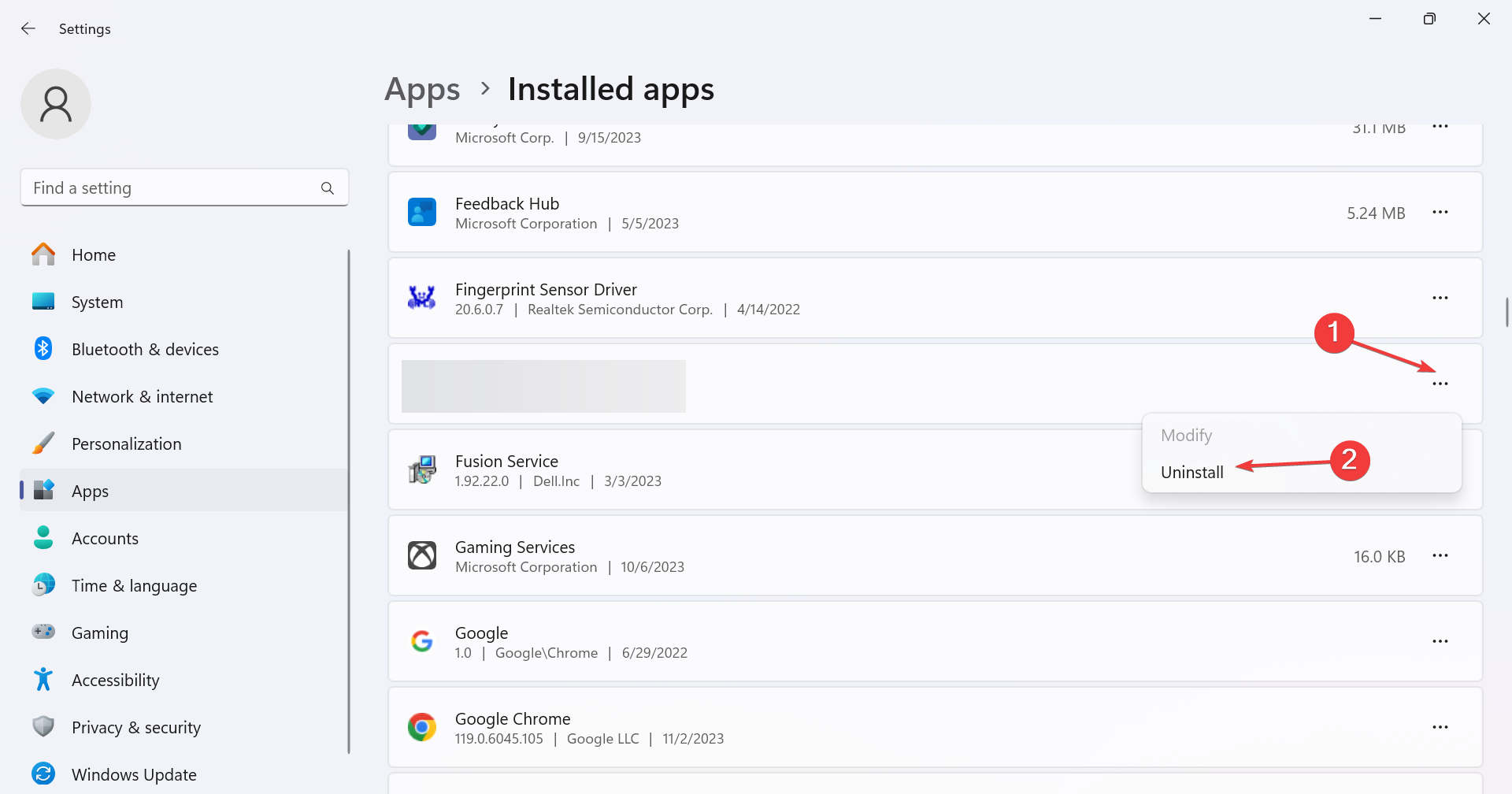Open Windows Update settings

tap(134, 774)
